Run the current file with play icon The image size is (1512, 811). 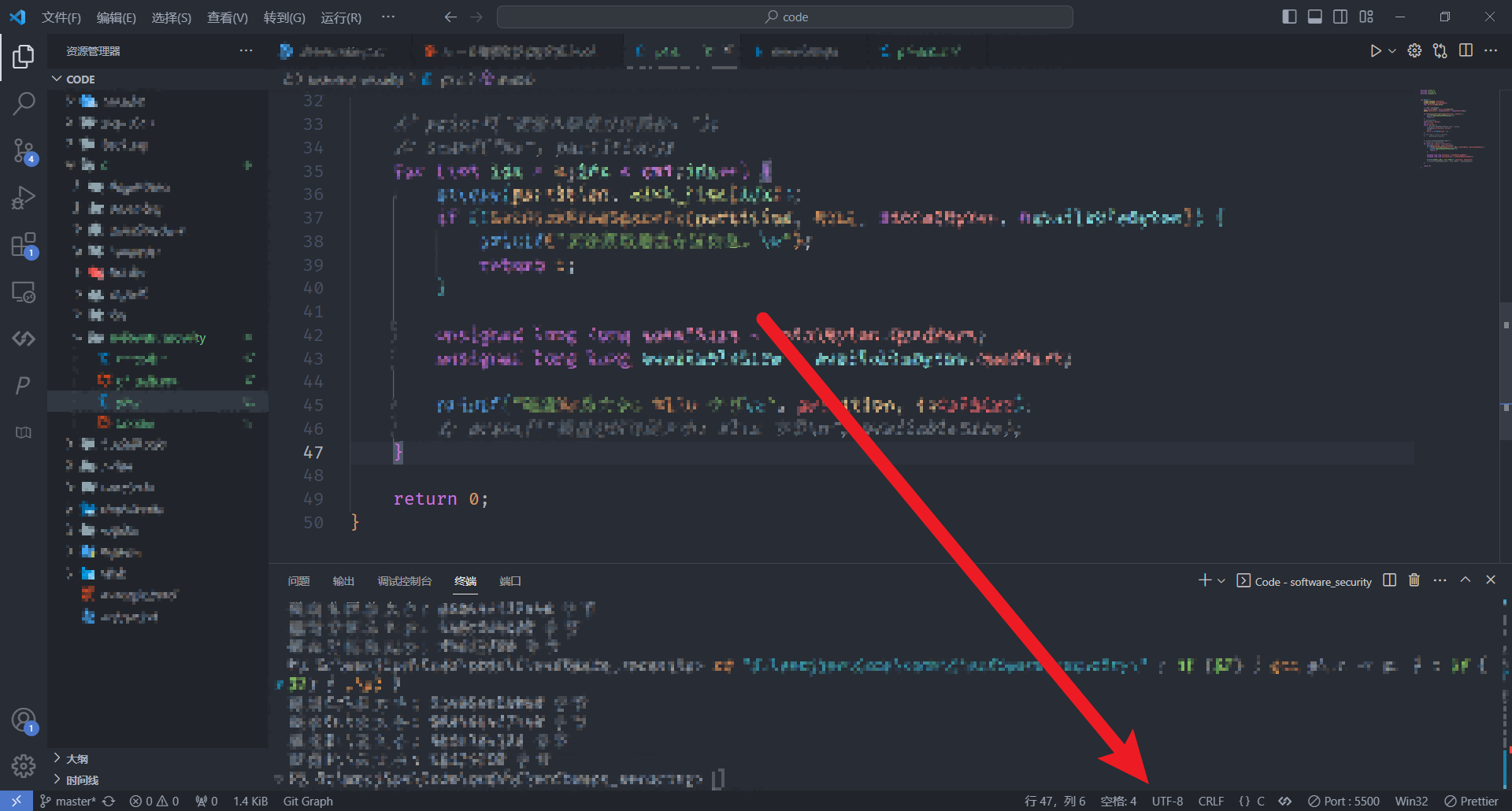tap(1375, 50)
